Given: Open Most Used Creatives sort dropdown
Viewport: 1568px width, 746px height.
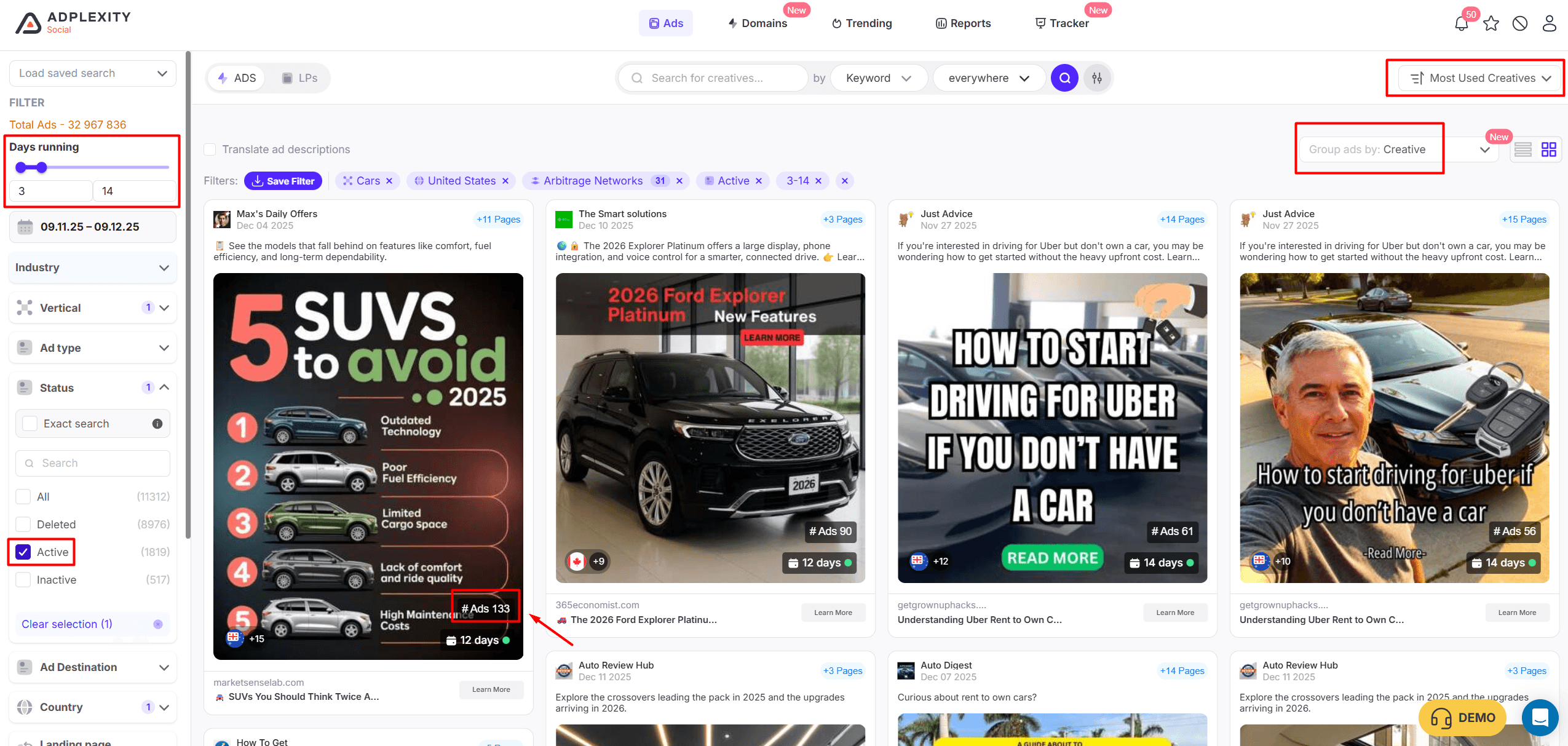Looking at the screenshot, I should (1481, 78).
